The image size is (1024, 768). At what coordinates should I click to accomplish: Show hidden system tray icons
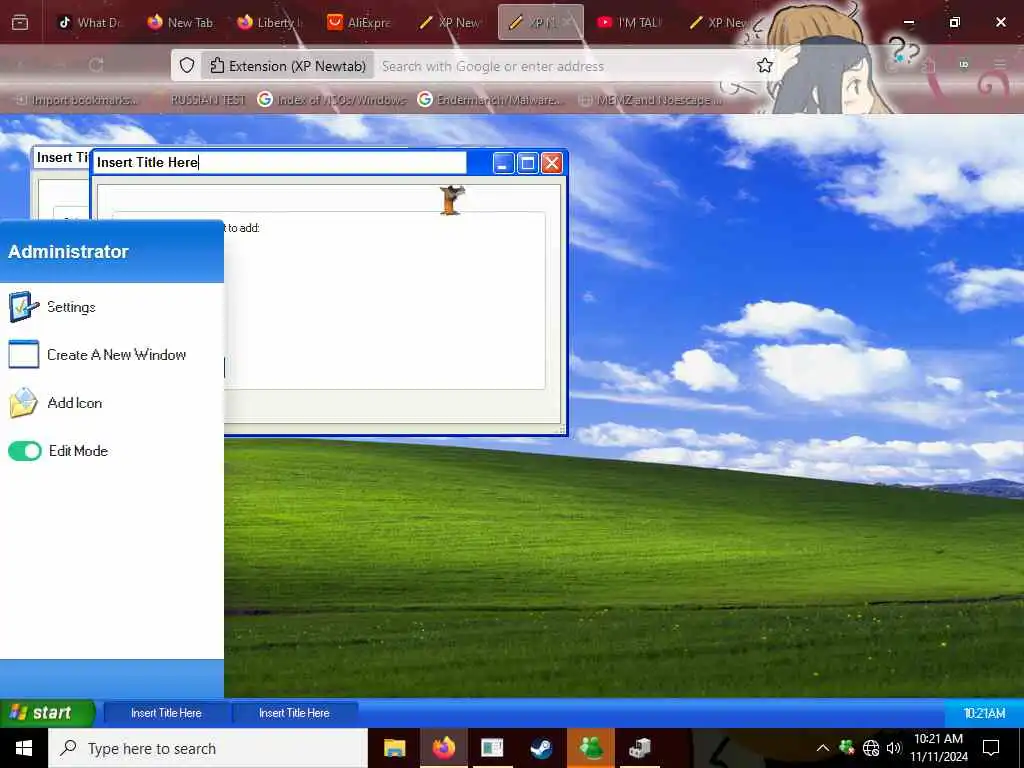point(823,748)
